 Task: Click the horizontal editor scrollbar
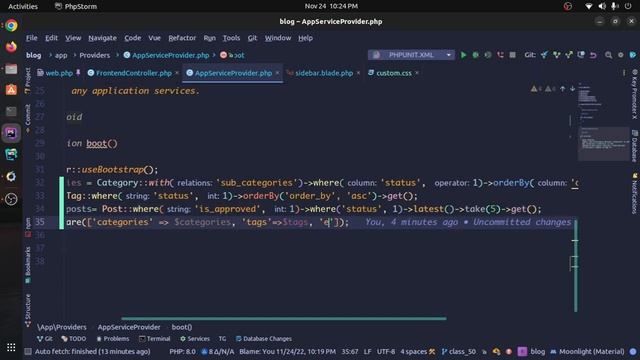pos(284,318)
